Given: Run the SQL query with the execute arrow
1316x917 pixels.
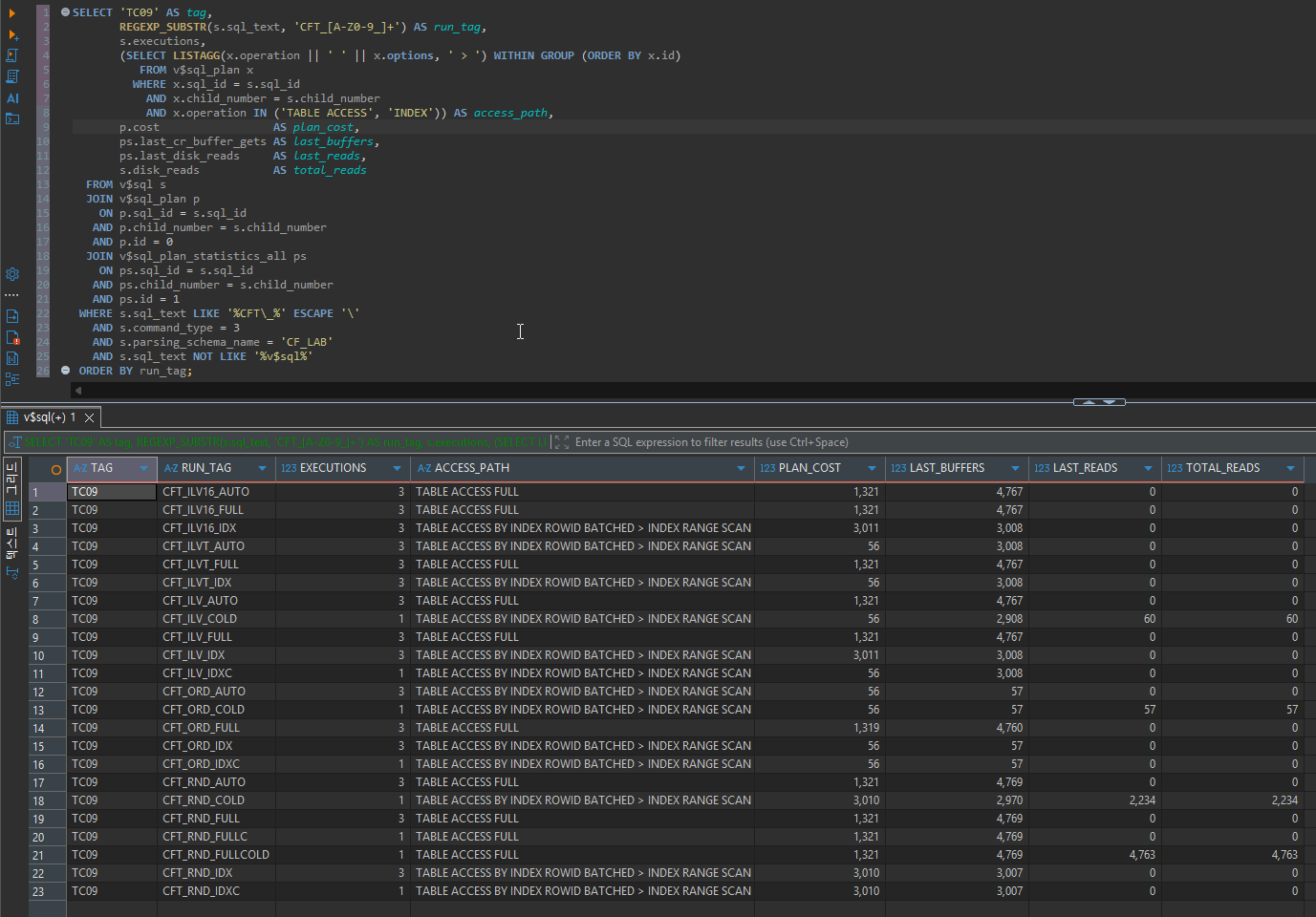Looking at the screenshot, I should coord(12,13).
